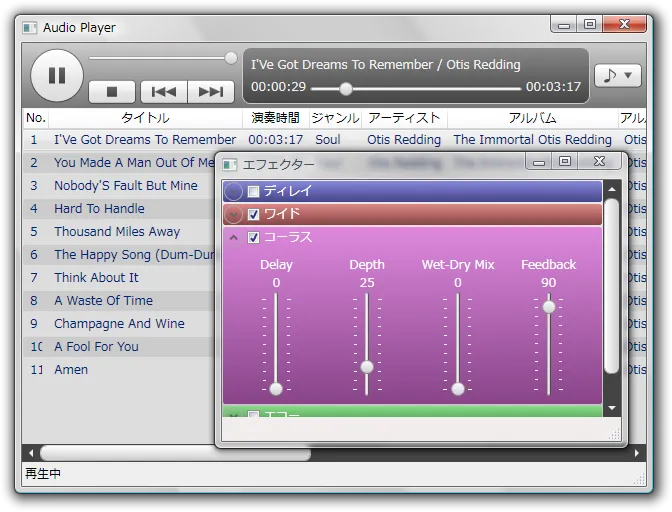Collapse the コーラス effect panel

(234, 237)
